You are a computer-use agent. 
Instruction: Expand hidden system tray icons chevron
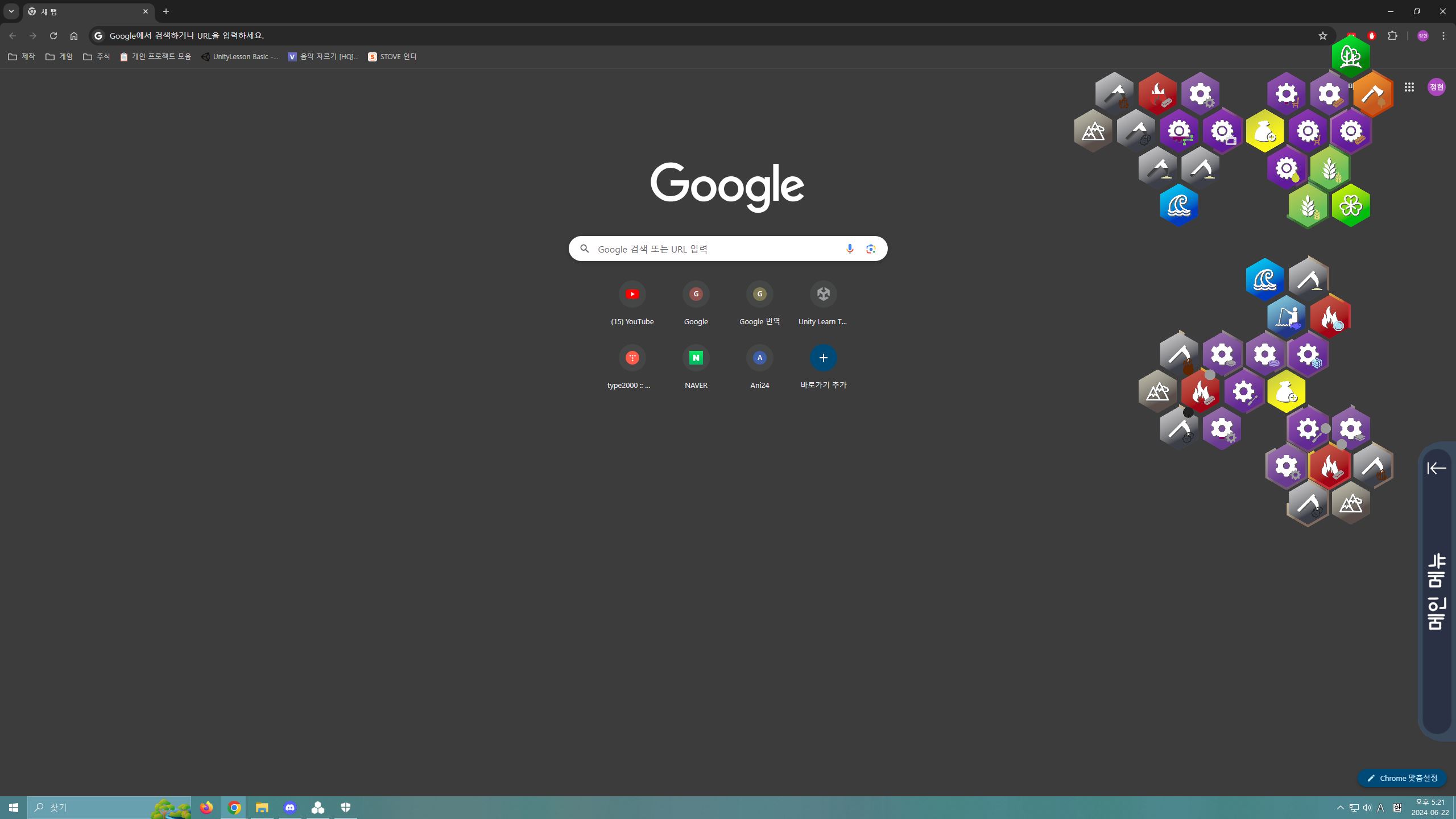(x=1340, y=808)
